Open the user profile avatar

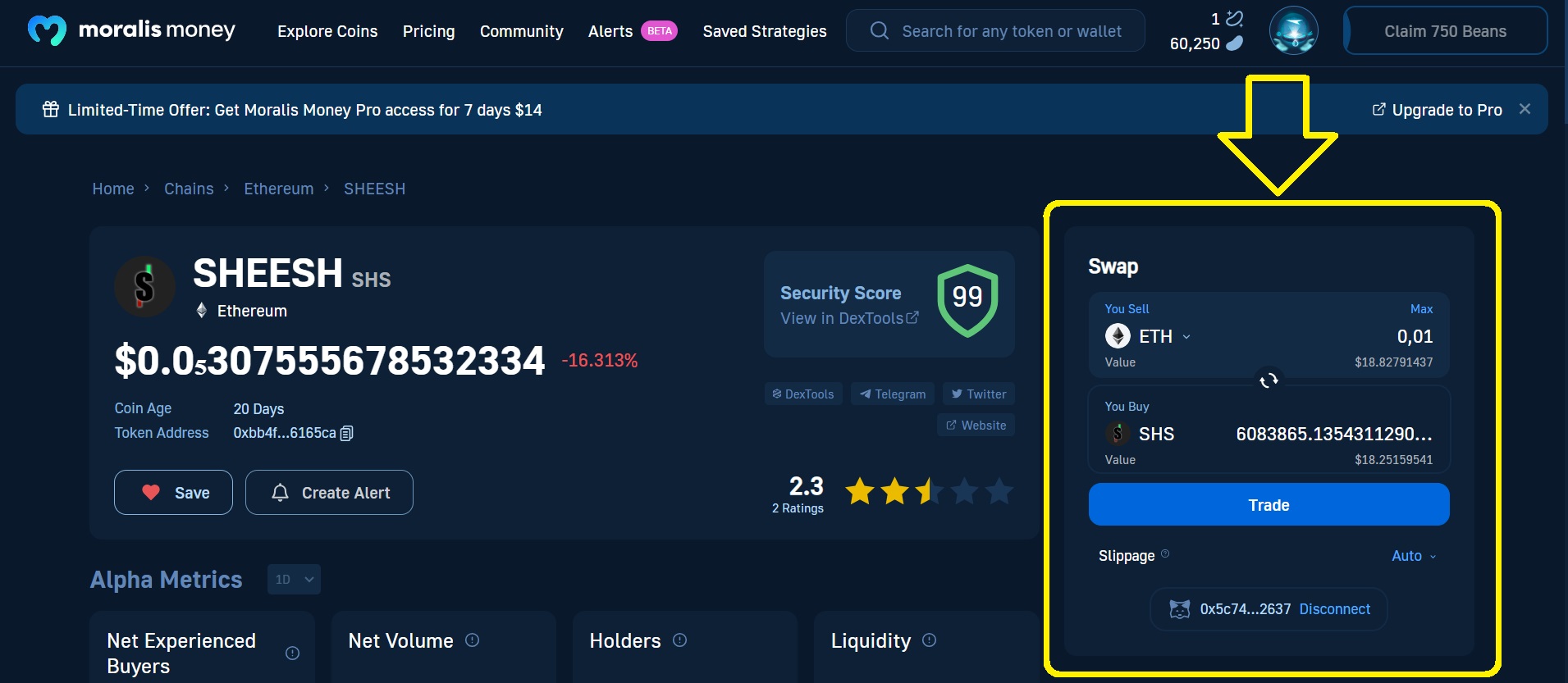click(x=1293, y=30)
